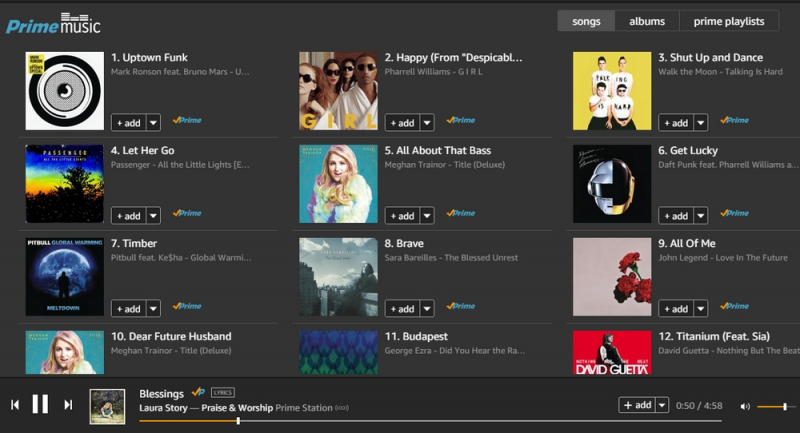
Task: Switch to the albums tab
Action: coord(647,21)
